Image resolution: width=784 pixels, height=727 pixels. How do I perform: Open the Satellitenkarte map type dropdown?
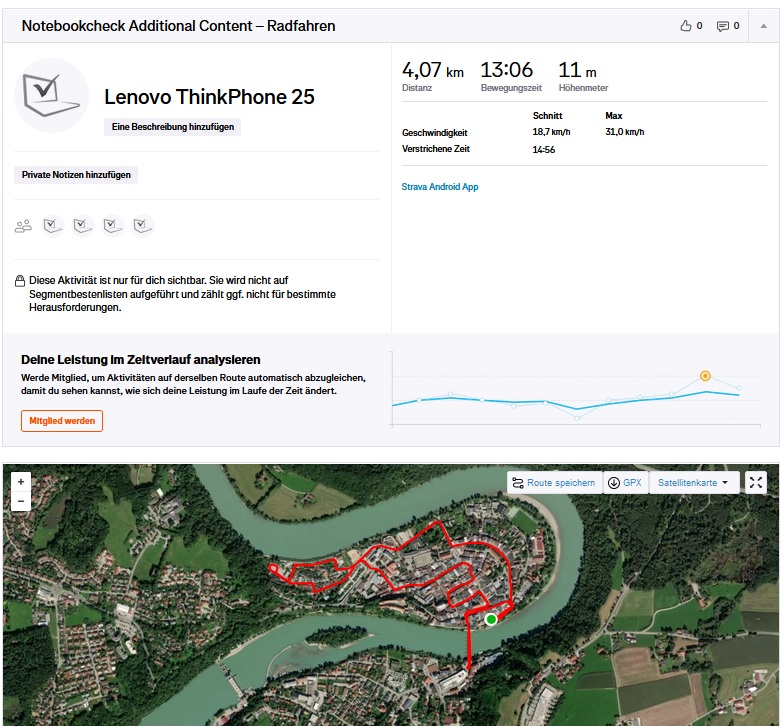click(694, 483)
